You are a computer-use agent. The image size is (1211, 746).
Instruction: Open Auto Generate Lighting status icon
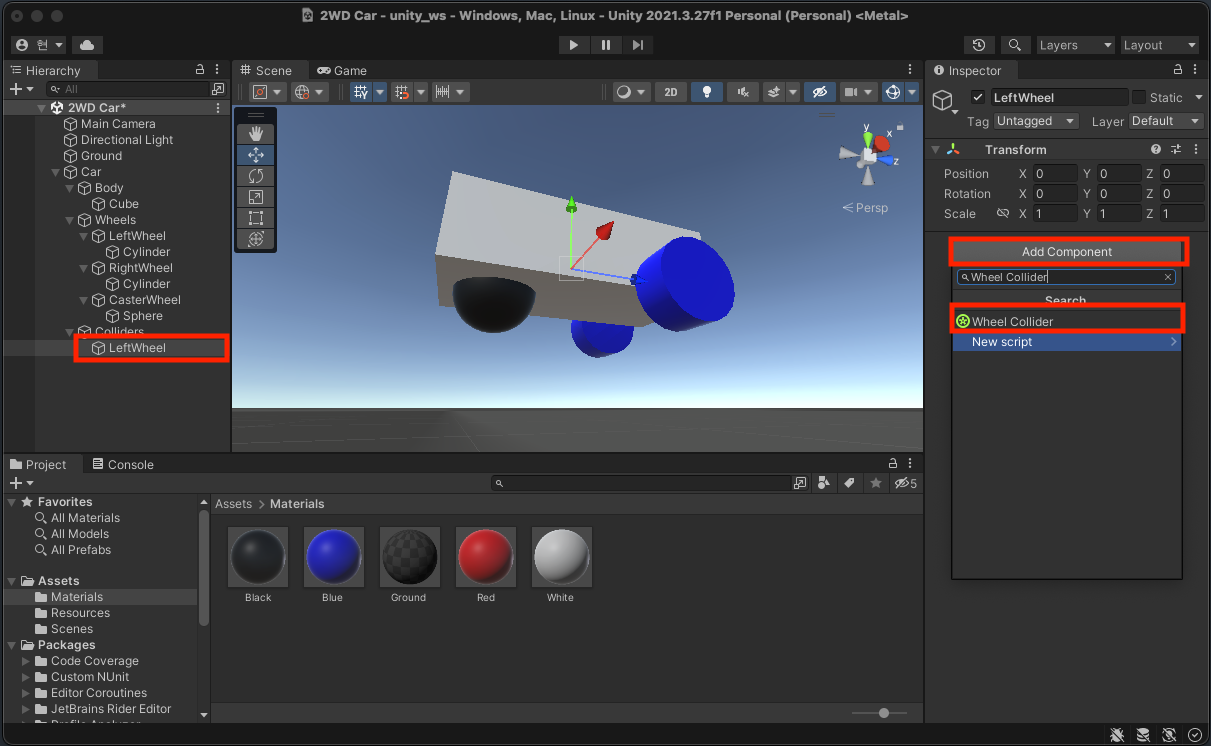pyautogui.click(x=1168, y=735)
